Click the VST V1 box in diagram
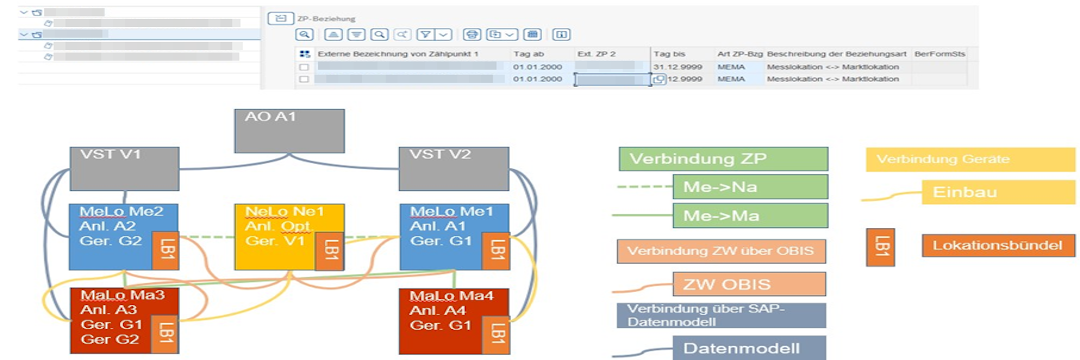This screenshot has width=1080, height=360. pos(125,169)
